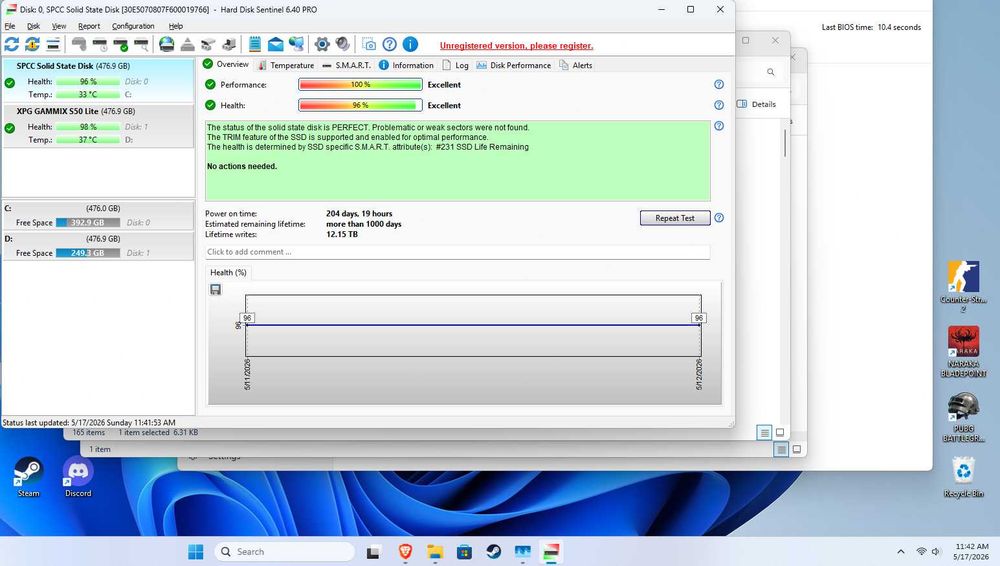Open the Recycle Bin desktop icon
The width and height of the screenshot is (1000, 566).
point(963,477)
